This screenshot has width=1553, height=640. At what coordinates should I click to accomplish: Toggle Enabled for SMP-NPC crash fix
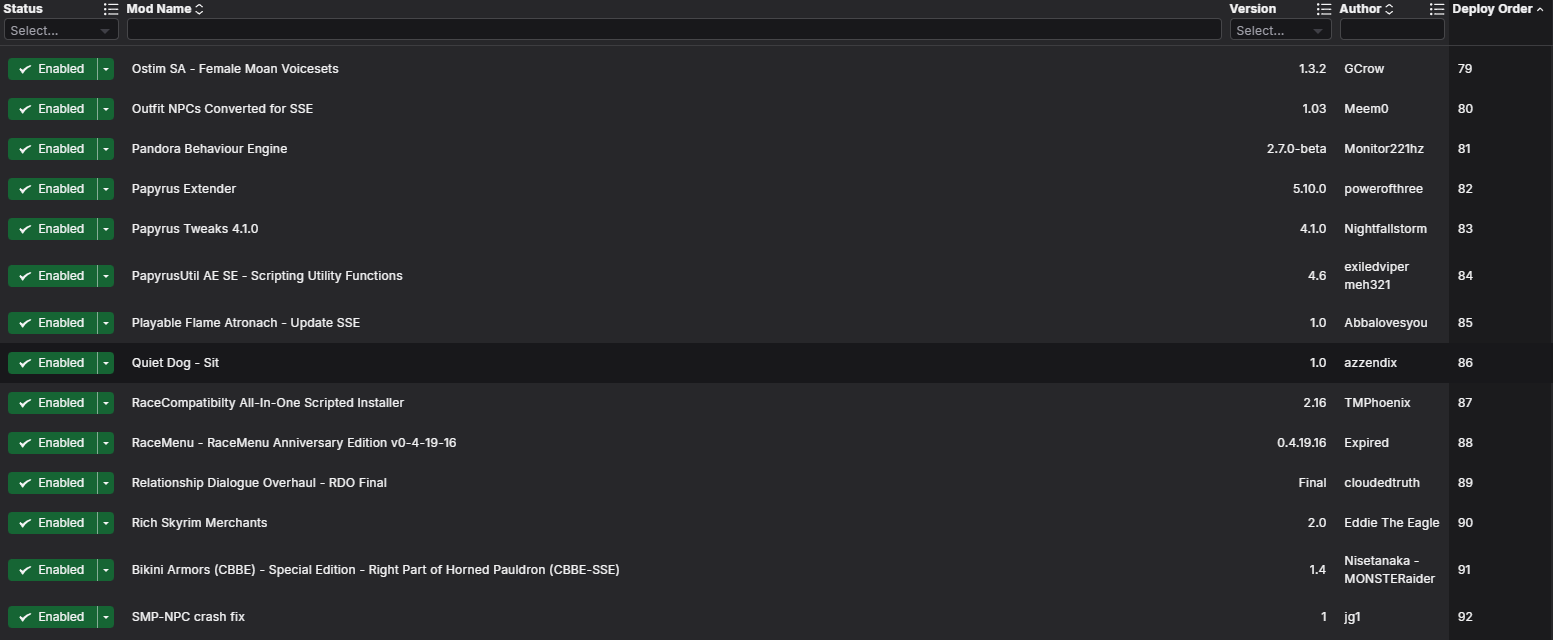tap(52, 617)
